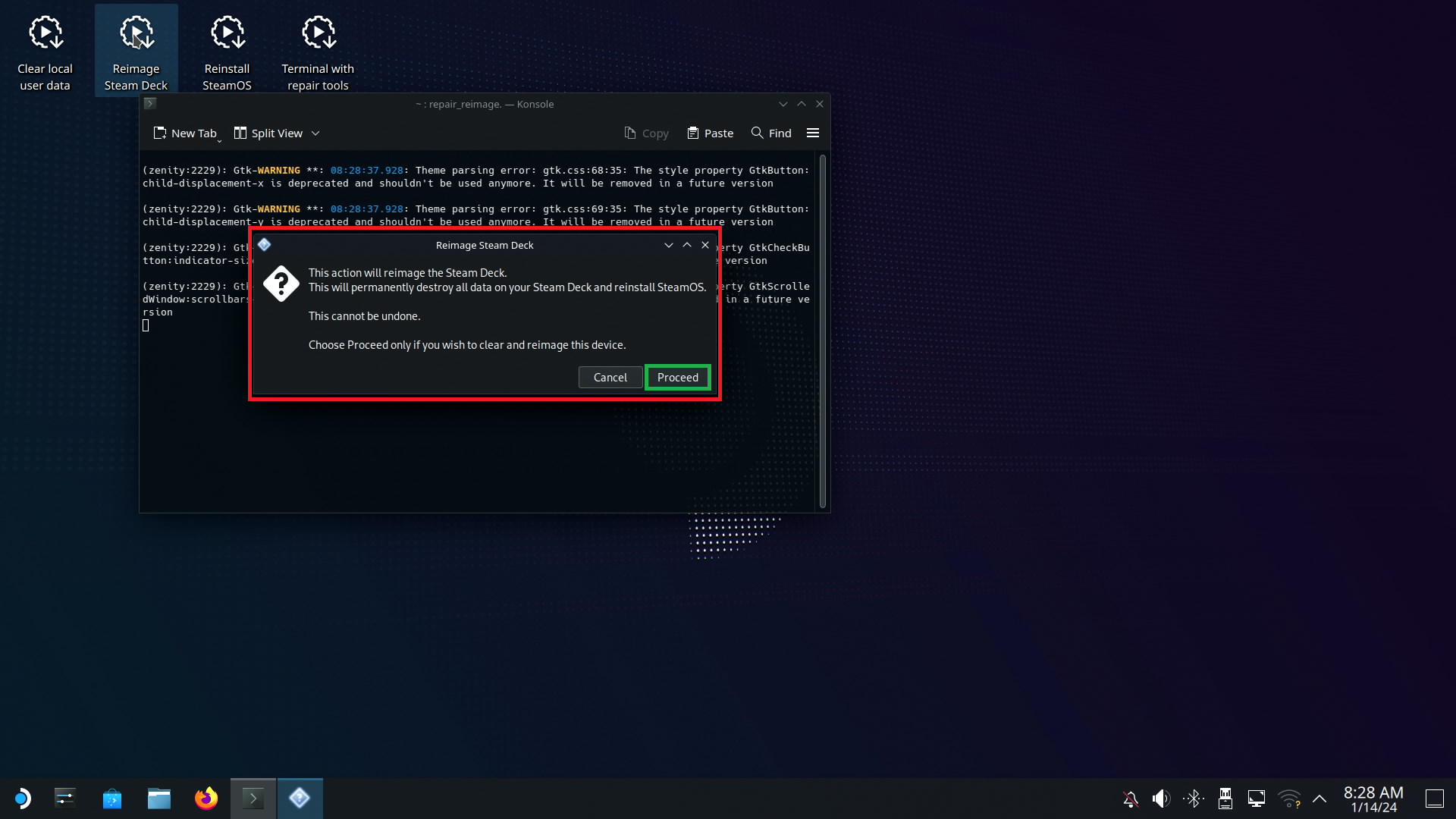Viewport: 1456px width, 819px height.
Task: Expand hidden system tray icons arrow
Action: pos(1319,798)
